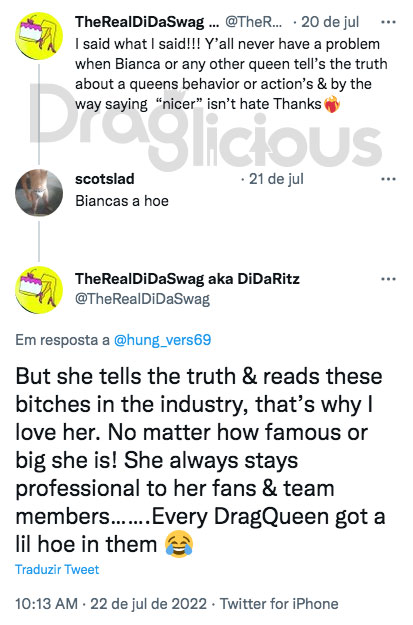Open the 20 de jul timestamp

point(330,22)
